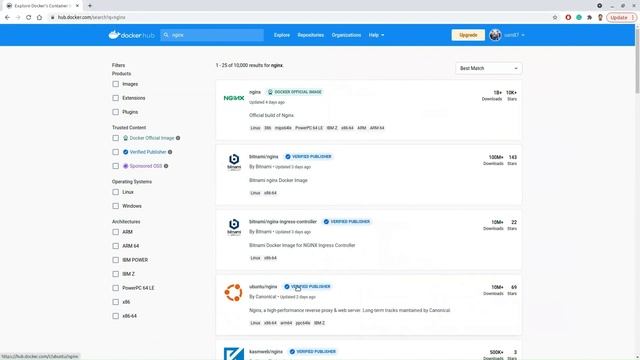
Task: Open the ubuntu/nginx repository link
Action: [263, 287]
